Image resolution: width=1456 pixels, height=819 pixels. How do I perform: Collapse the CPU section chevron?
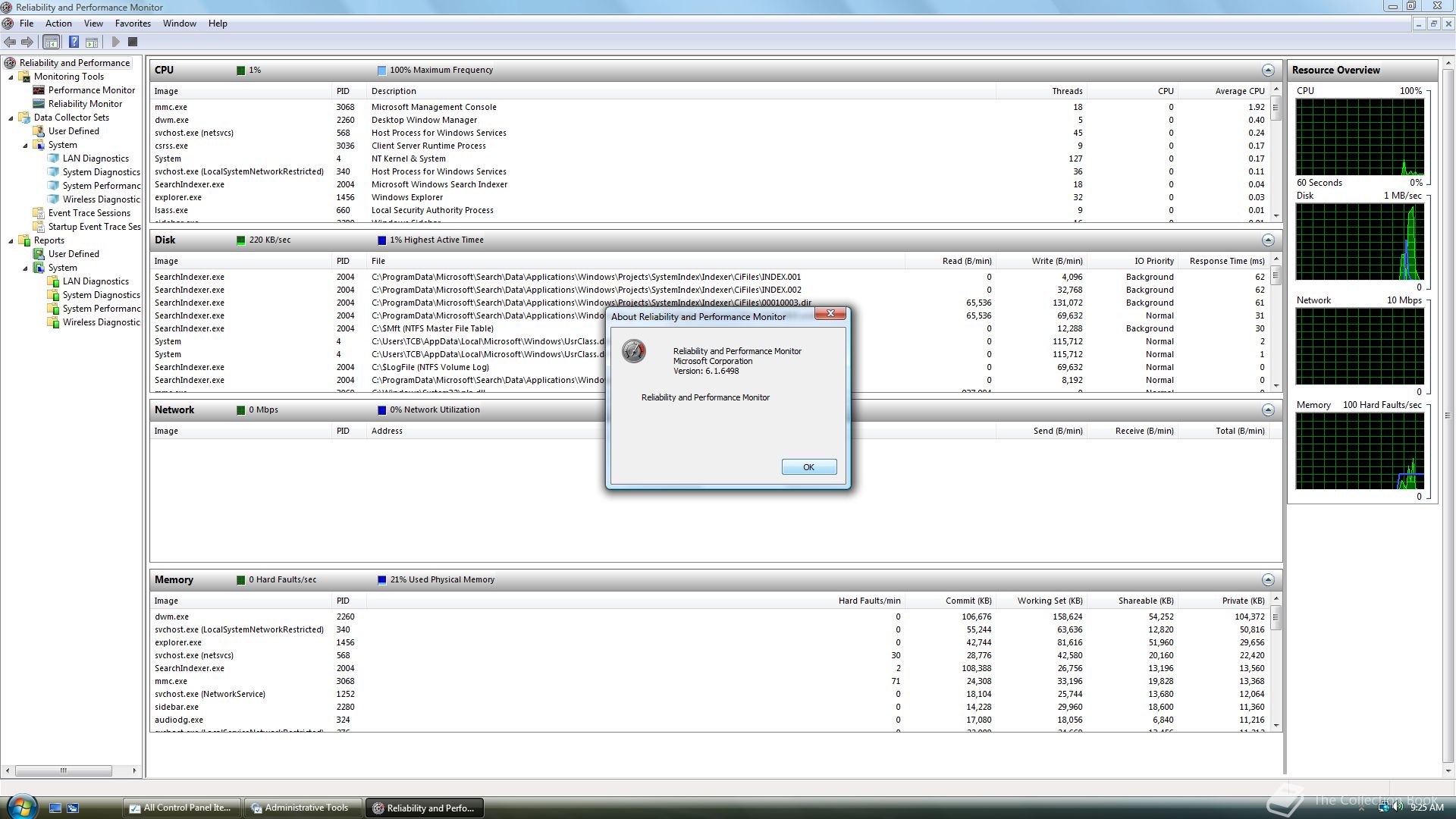(1268, 71)
